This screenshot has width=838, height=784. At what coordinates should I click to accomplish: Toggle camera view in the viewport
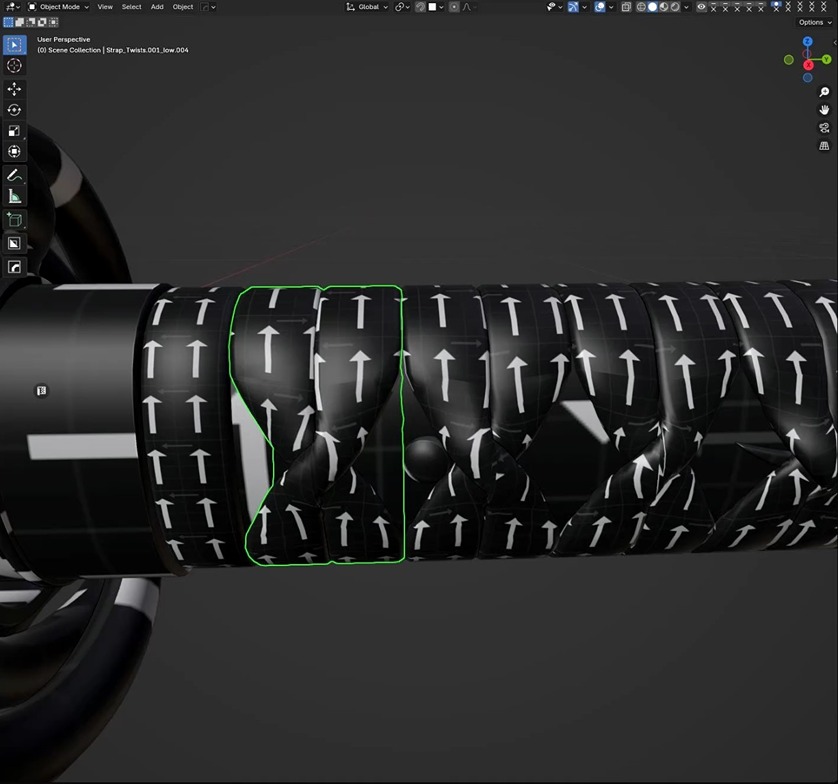click(x=824, y=128)
